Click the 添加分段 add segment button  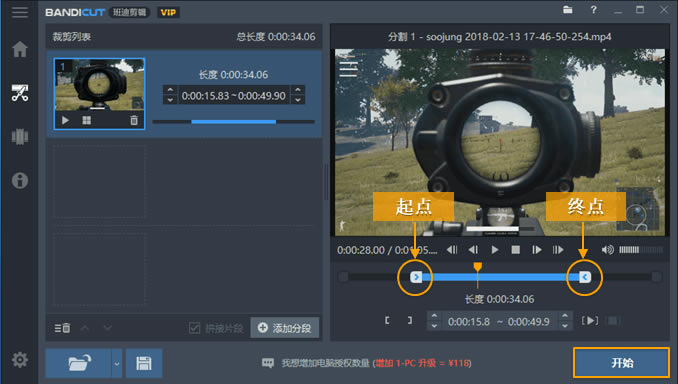point(285,328)
